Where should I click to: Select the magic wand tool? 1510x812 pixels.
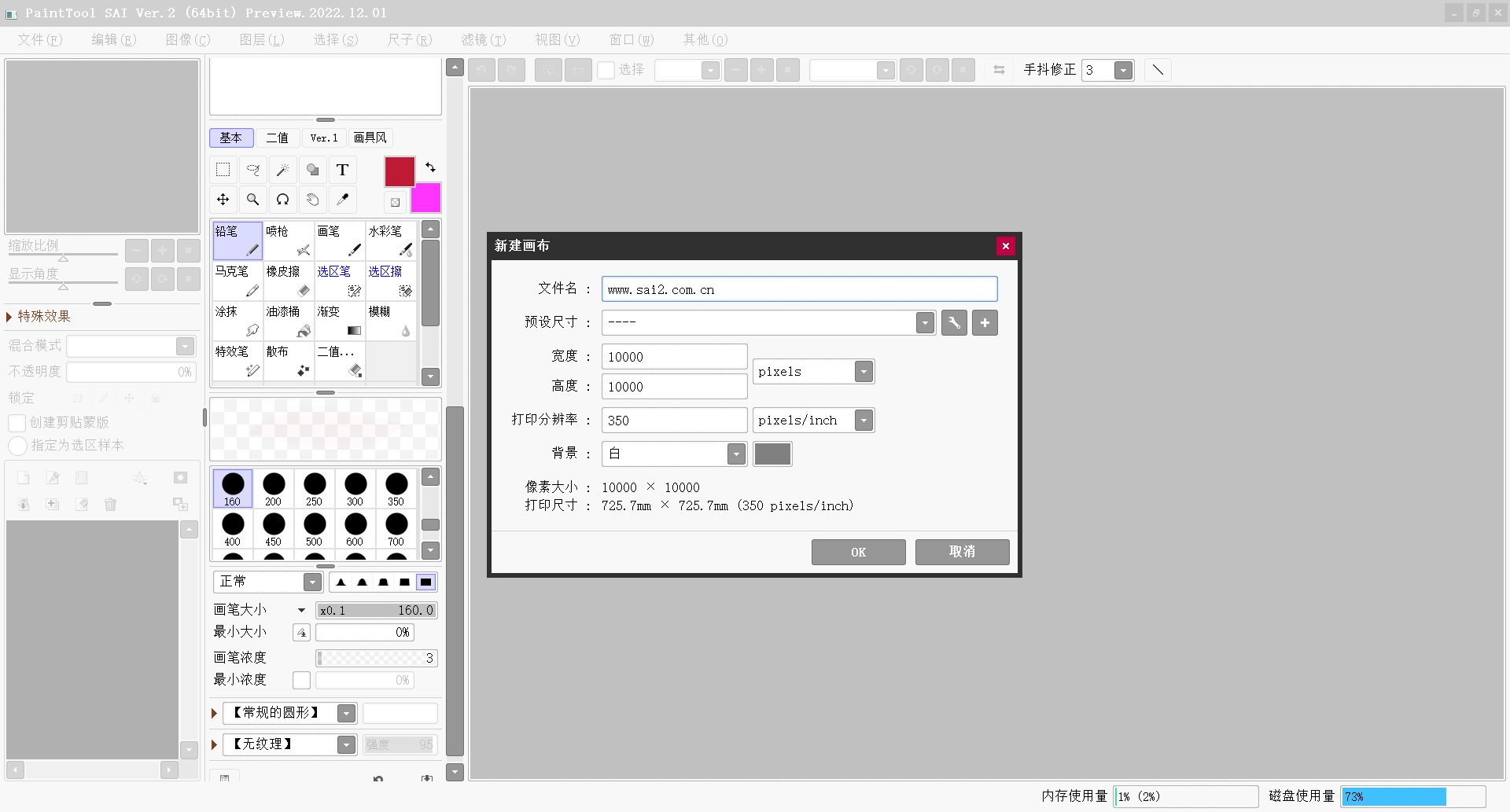click(283, 170)
